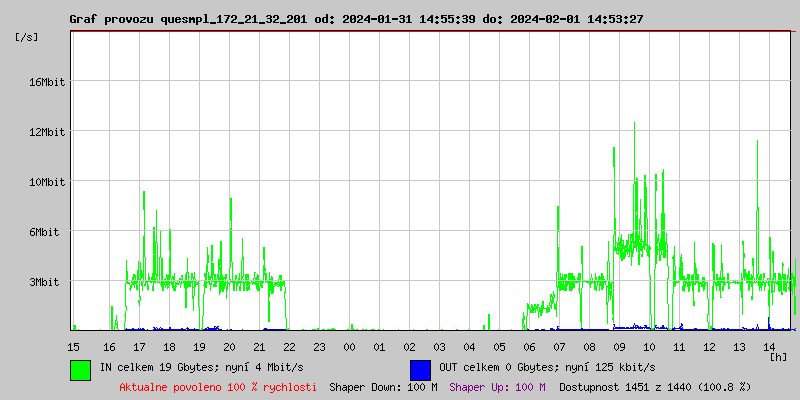Select hour 09 on the time axis
This screenshot has height=400, width=800.
click(x=619, y=346)
